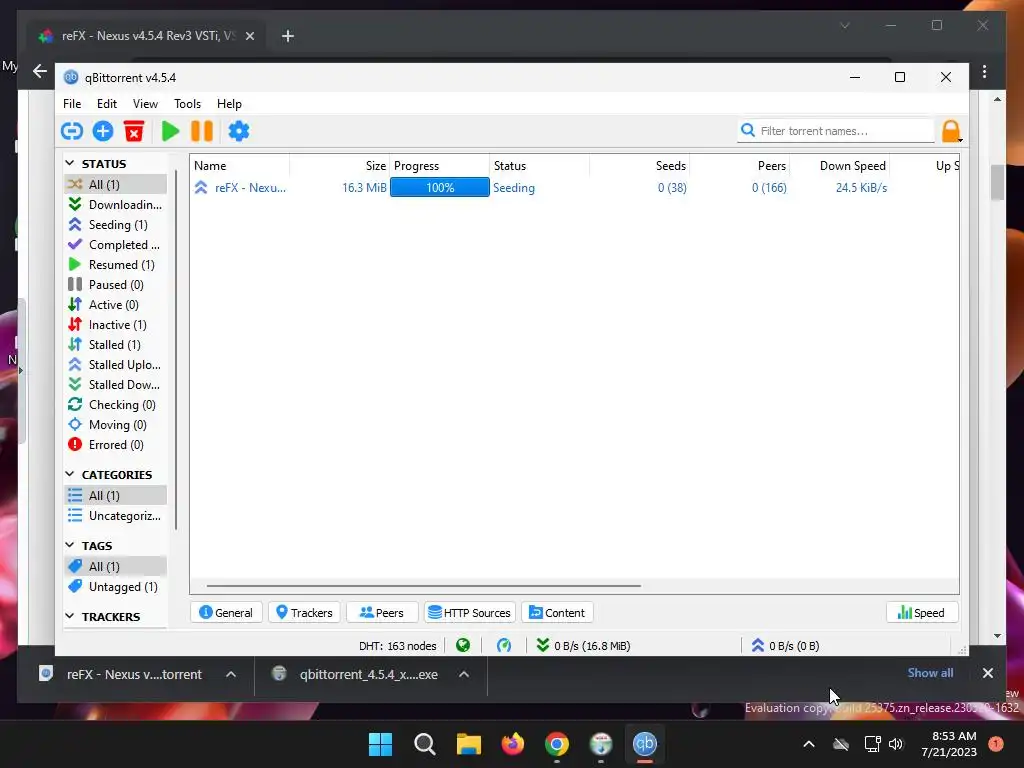Filter by Seeding (1) status
The image size is (1024, 768).
pyautogui.click(x=116, y=225)
